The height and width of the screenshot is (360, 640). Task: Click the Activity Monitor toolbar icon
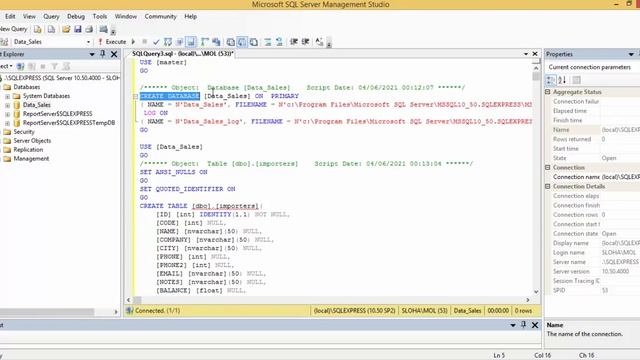(x=103, y=29)
